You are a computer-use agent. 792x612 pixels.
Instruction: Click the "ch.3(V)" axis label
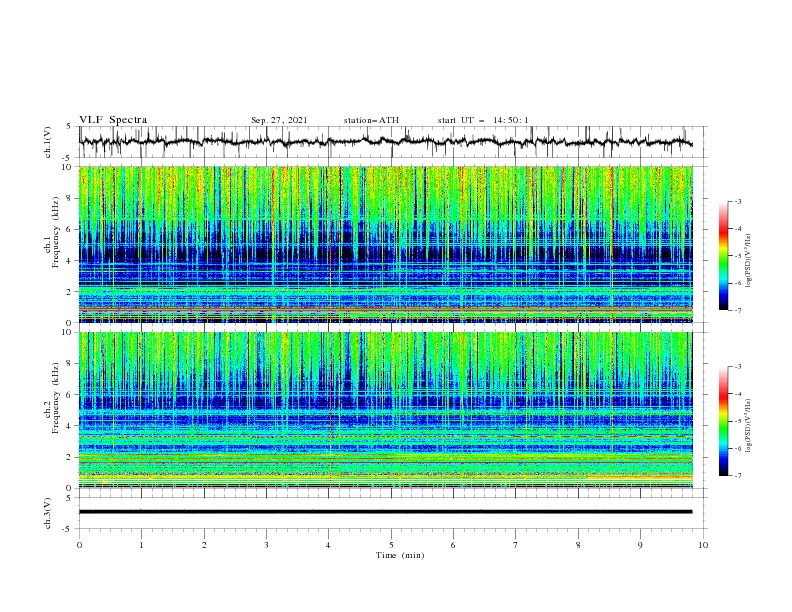48,513
